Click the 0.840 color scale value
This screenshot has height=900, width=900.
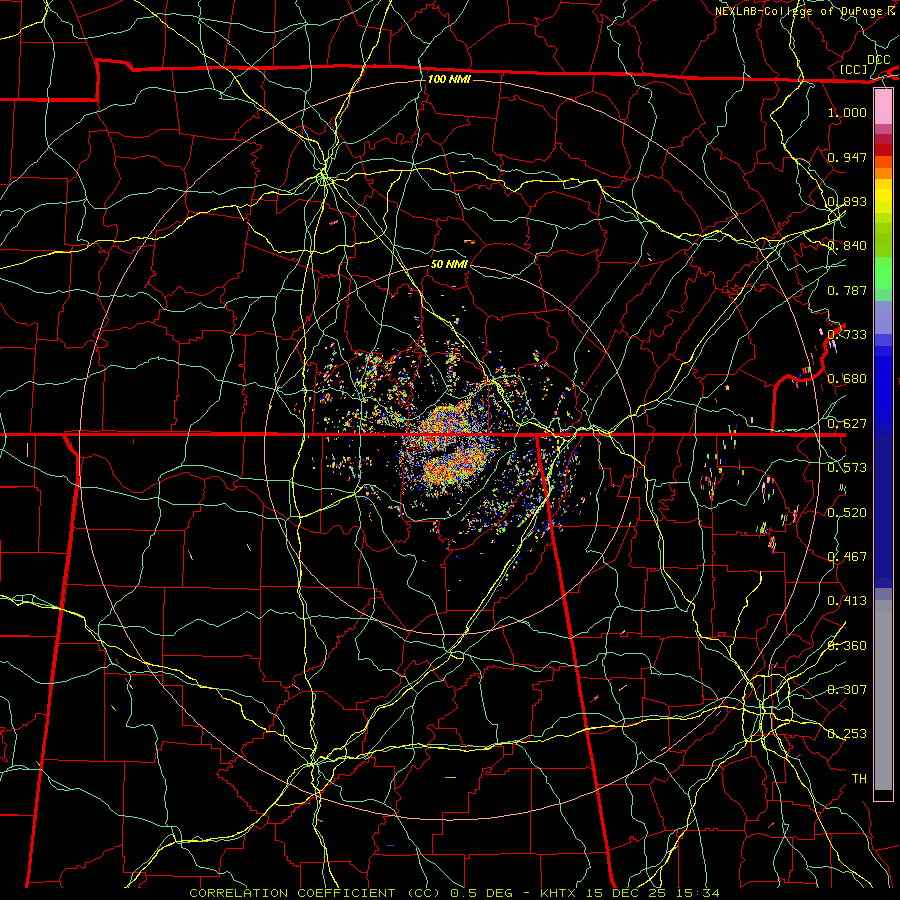point(847,246)
